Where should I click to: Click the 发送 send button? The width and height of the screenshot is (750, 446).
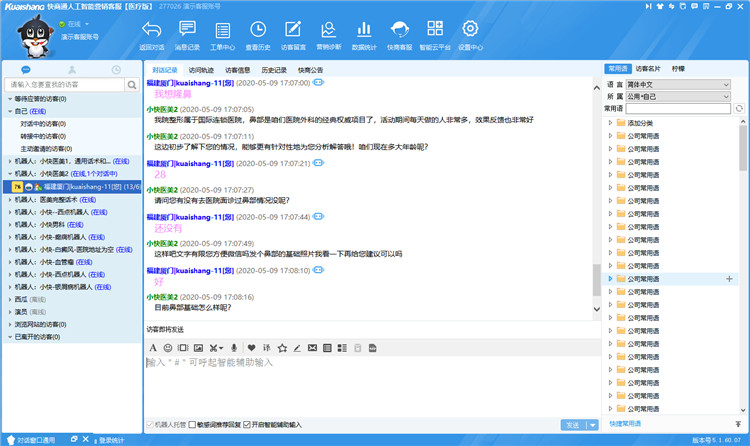pyautogui.click(x=572, y=425)
